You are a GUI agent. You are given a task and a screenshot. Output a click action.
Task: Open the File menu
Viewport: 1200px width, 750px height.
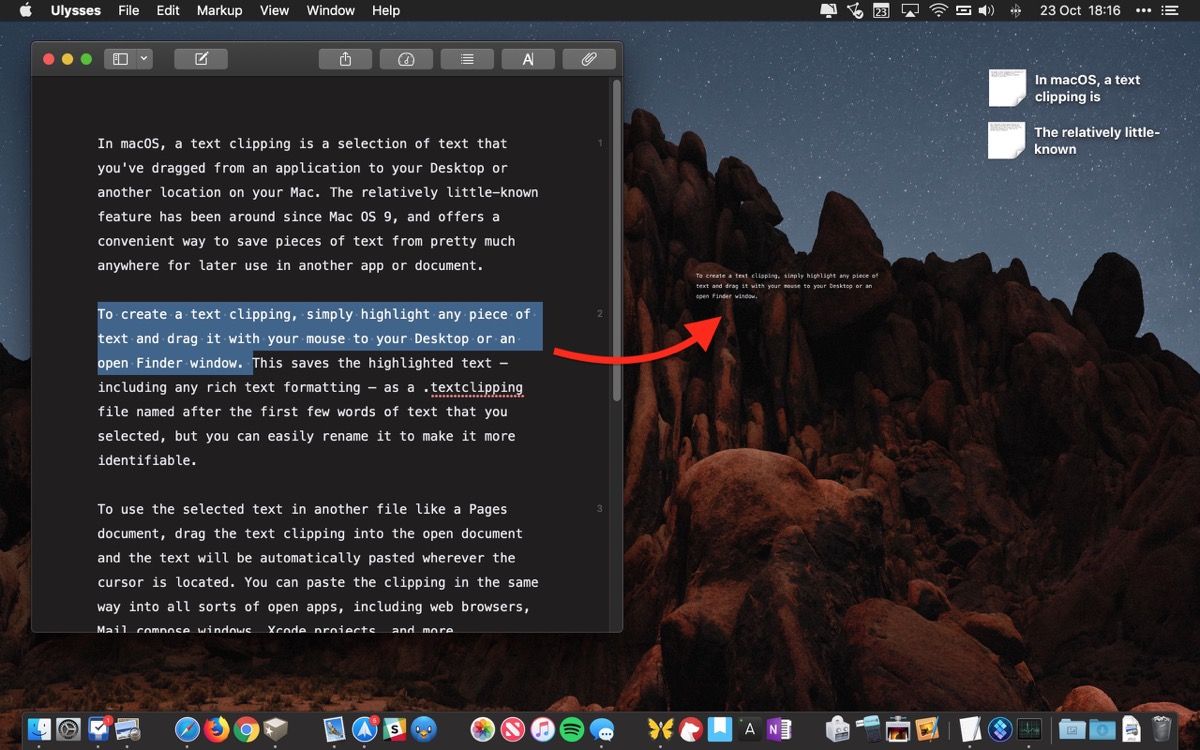(x=129, y=11)
